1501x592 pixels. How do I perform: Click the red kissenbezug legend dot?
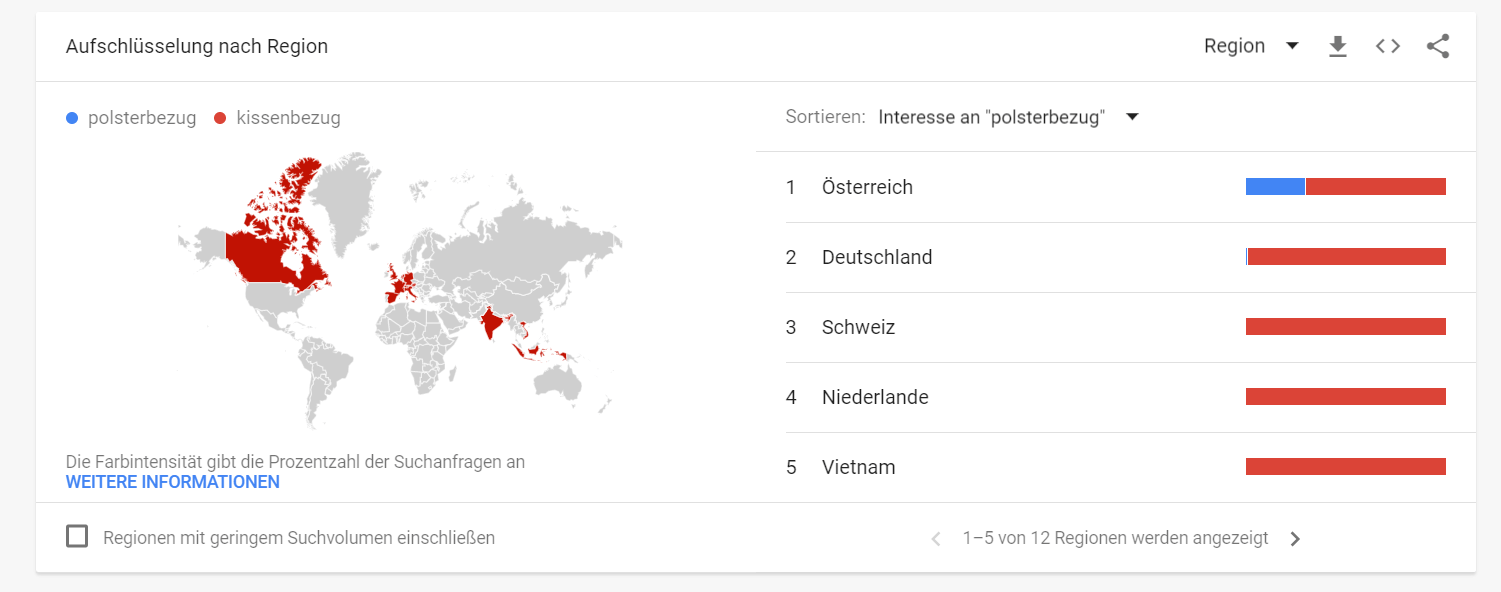pyautogui.click(x=220, y=118)
